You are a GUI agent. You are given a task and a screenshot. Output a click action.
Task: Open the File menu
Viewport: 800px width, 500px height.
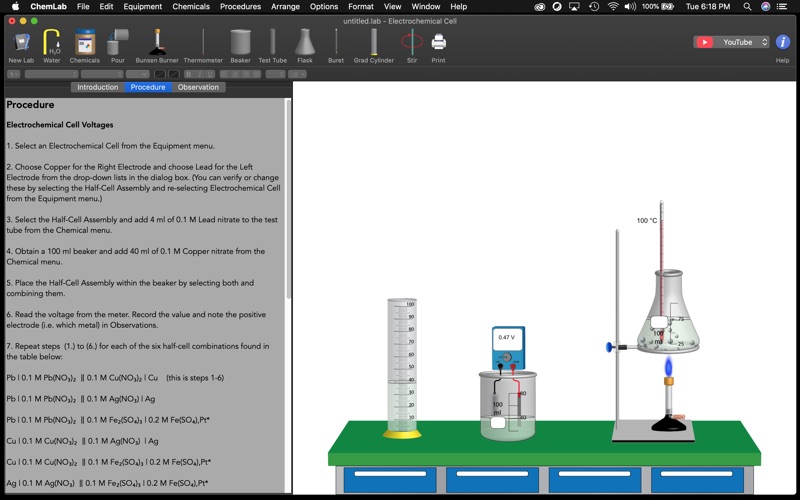click(83, 7)
